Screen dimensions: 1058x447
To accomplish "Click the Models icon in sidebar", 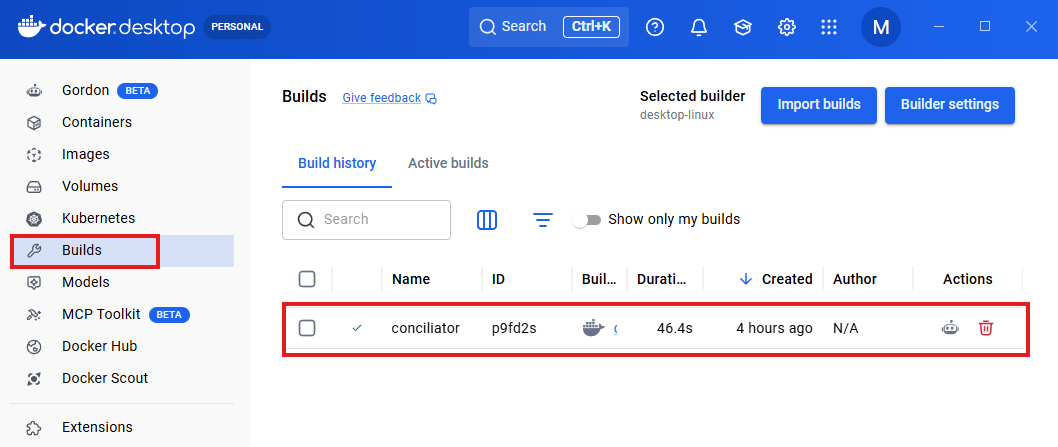I will pos(34,282).
